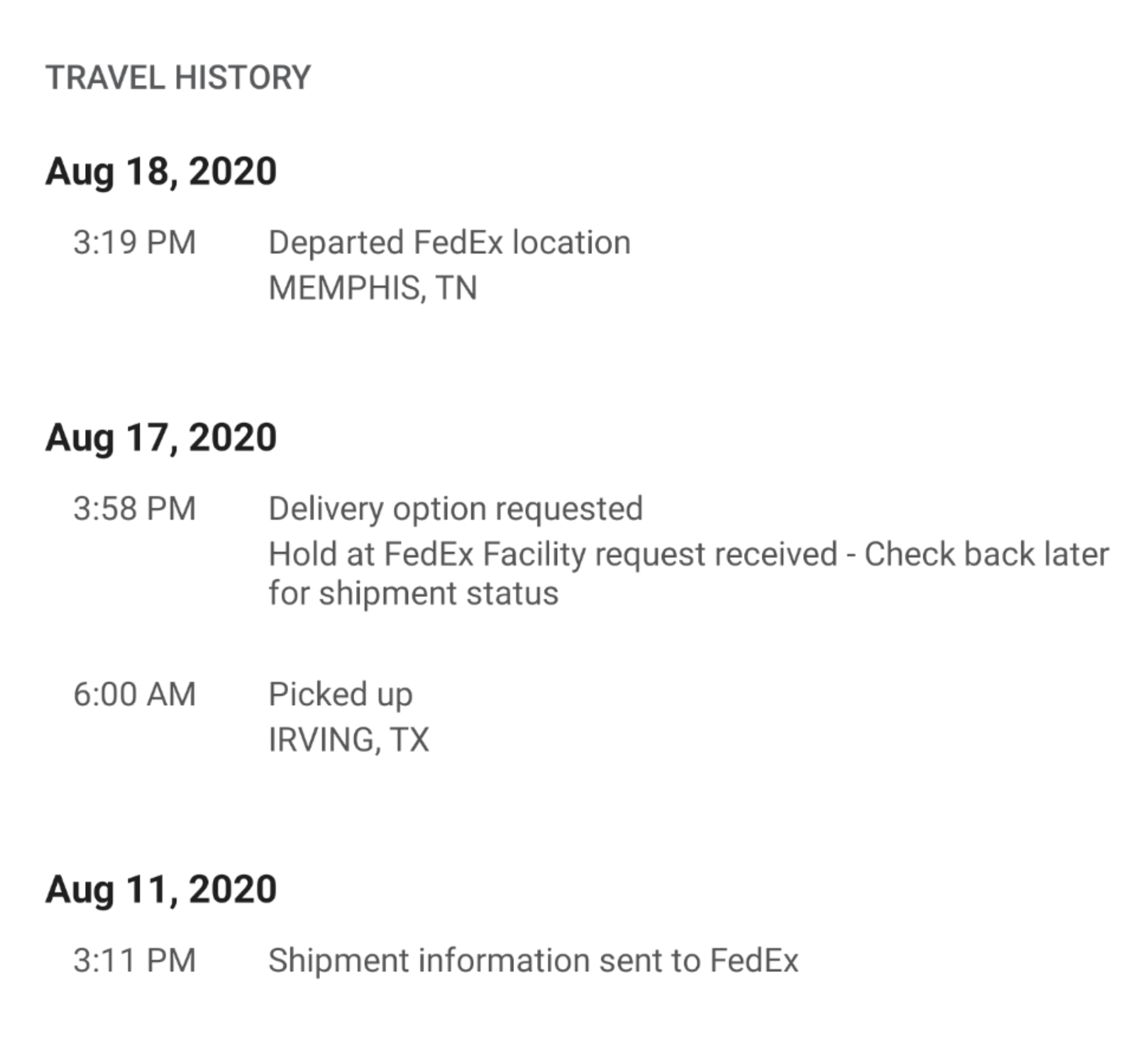Screen dimensions: 1148x1041
Task: Tap the 3:11 PM timestamp
Action: tap(135, 960)
